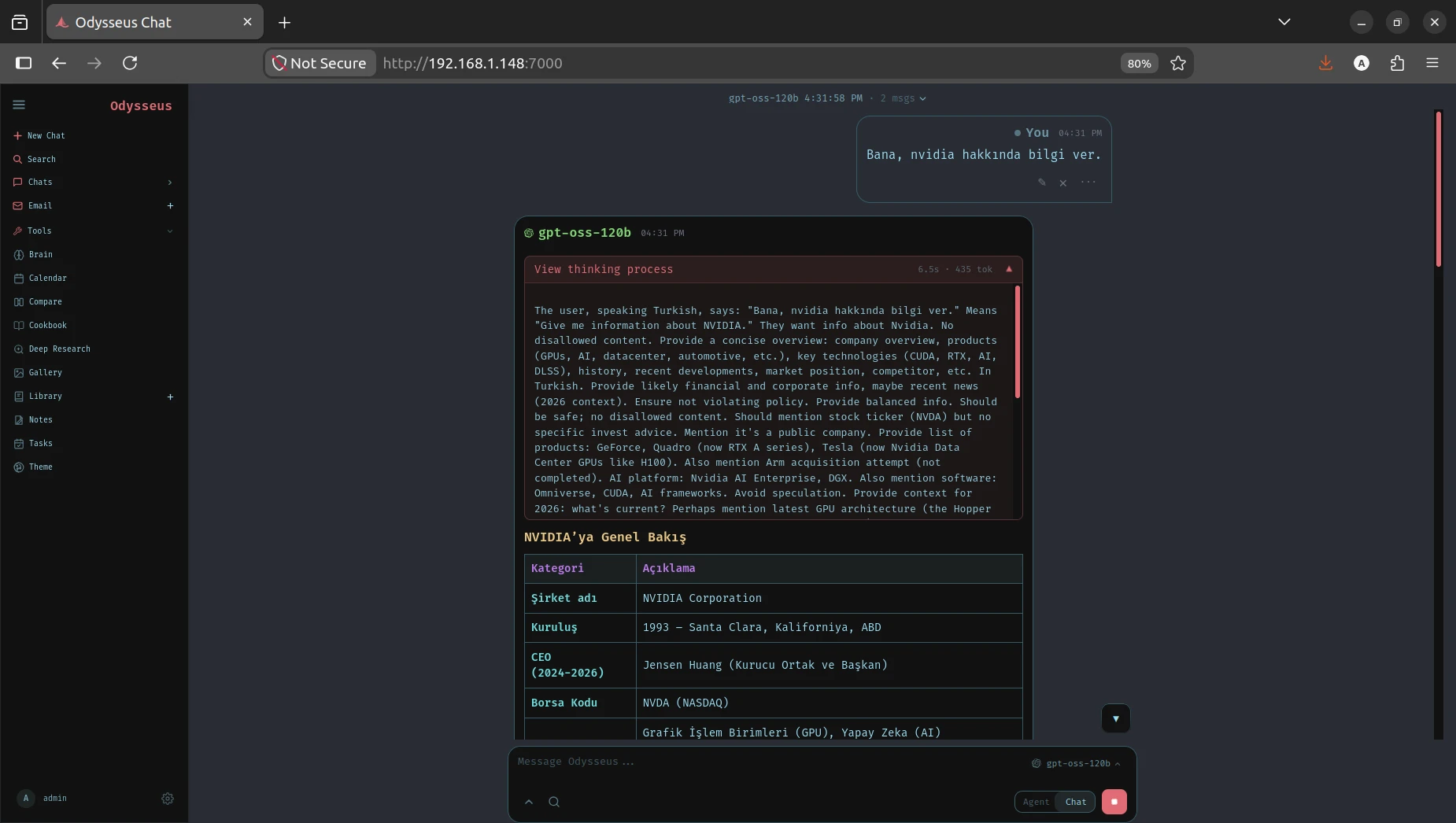Open the Library section
Viewport: 1456px width, 823px height.
(x=45, y=396)
